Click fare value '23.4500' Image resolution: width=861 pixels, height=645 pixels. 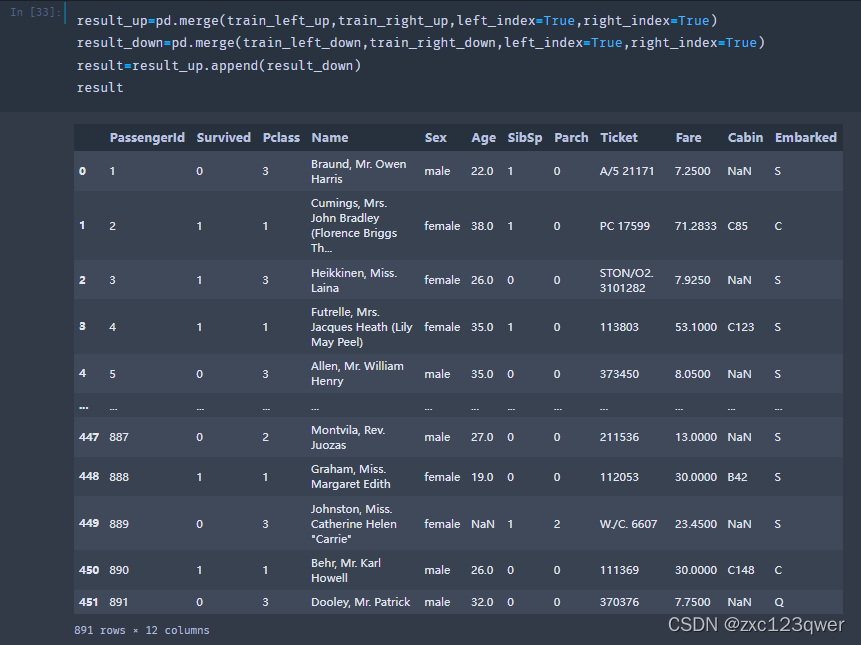pyautogui.click(x=696, y=524)
